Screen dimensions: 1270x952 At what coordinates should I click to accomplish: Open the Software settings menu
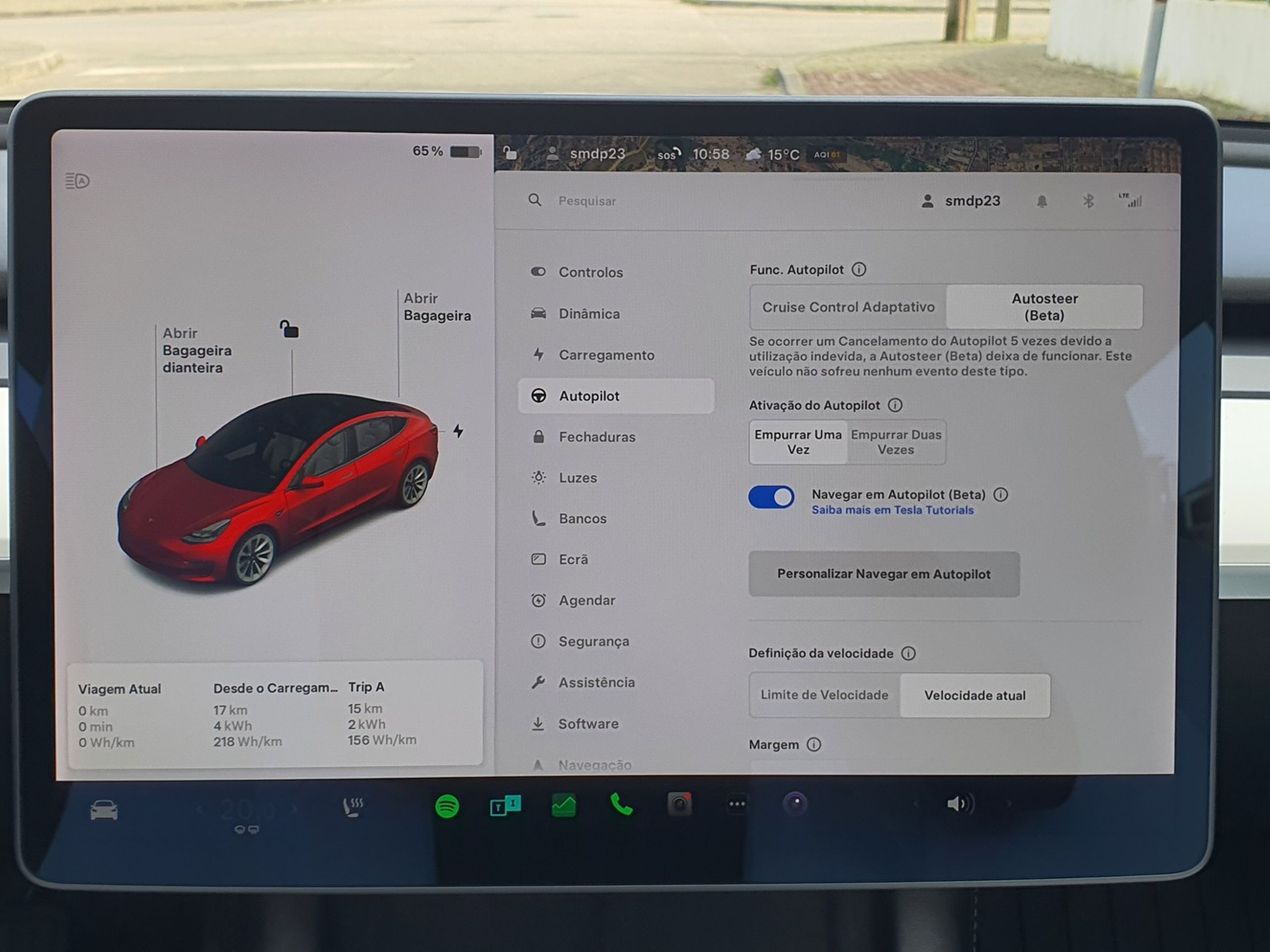pyautogui.click(x=588, y=724)
